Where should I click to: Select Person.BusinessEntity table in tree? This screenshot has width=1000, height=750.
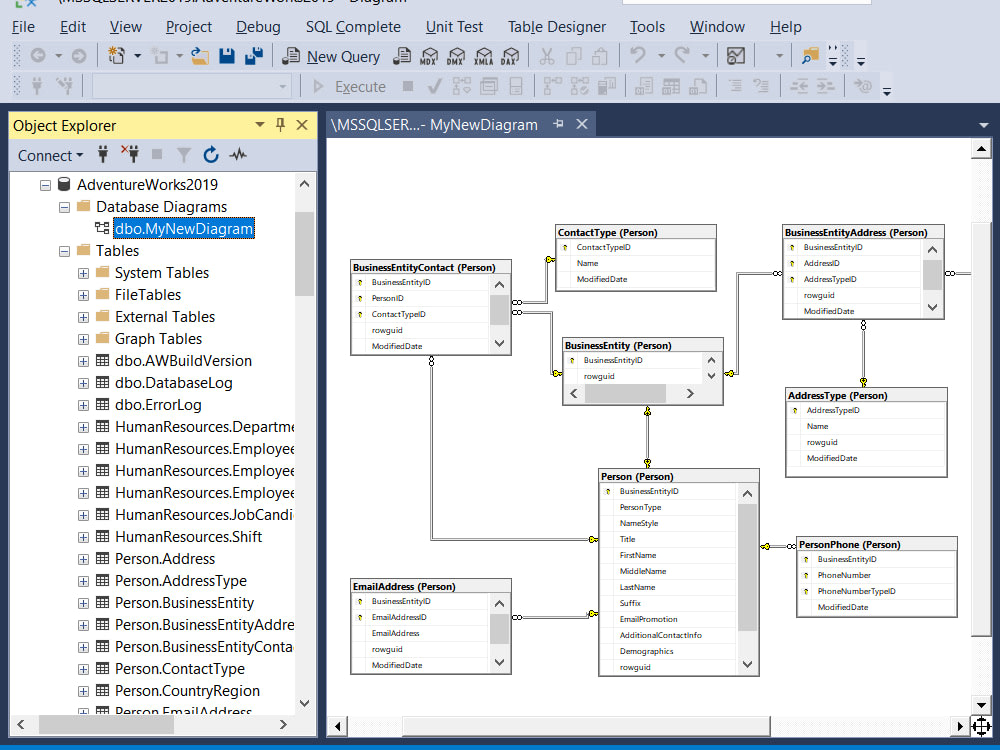coord(184,603)
